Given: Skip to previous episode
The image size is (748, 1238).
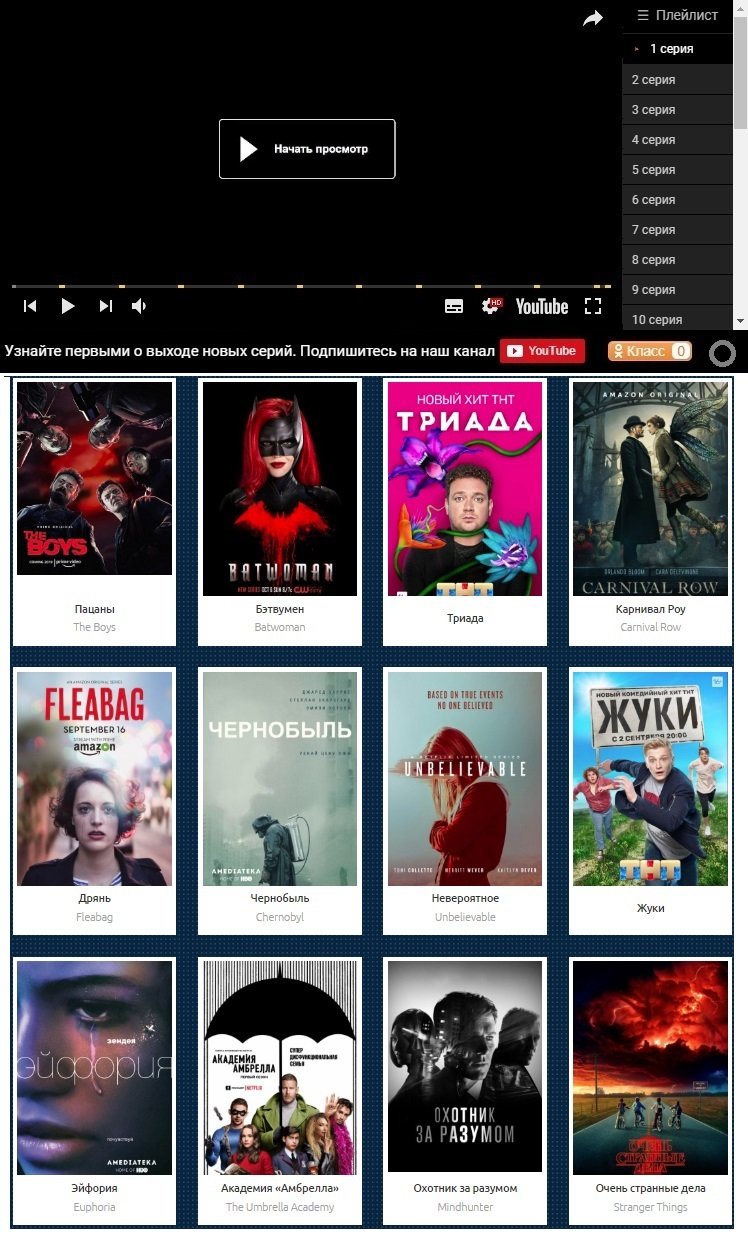Looking at the screenshot, I should [x=30, y=306].
